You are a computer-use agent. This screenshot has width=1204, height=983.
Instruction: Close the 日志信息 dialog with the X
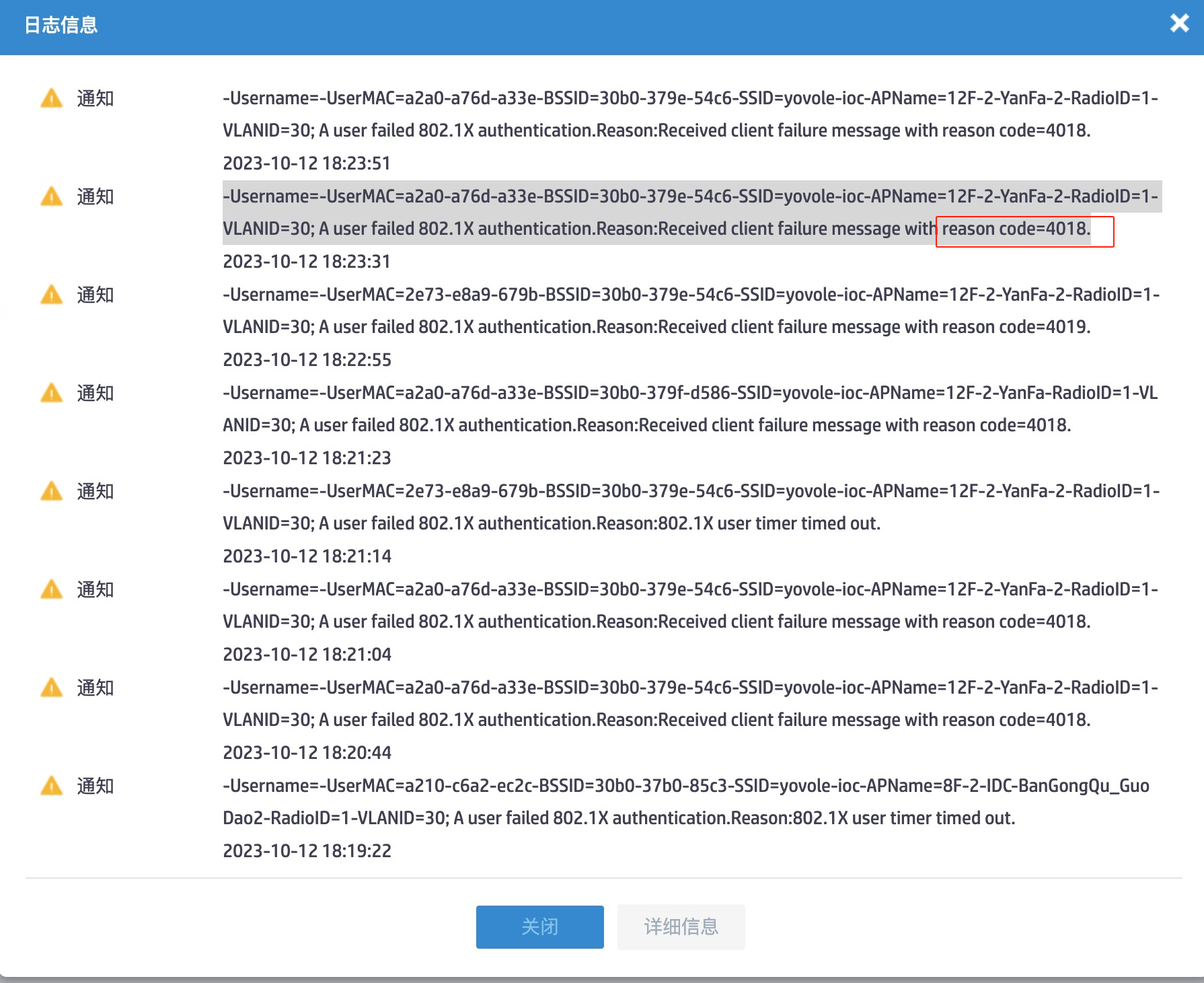1180,24
